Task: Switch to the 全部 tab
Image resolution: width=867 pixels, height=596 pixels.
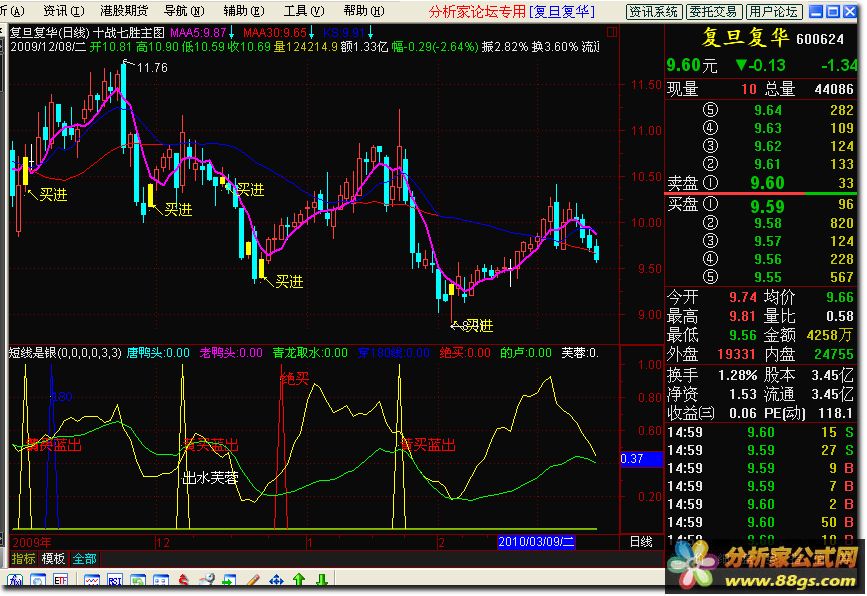Action: (84, 558)
